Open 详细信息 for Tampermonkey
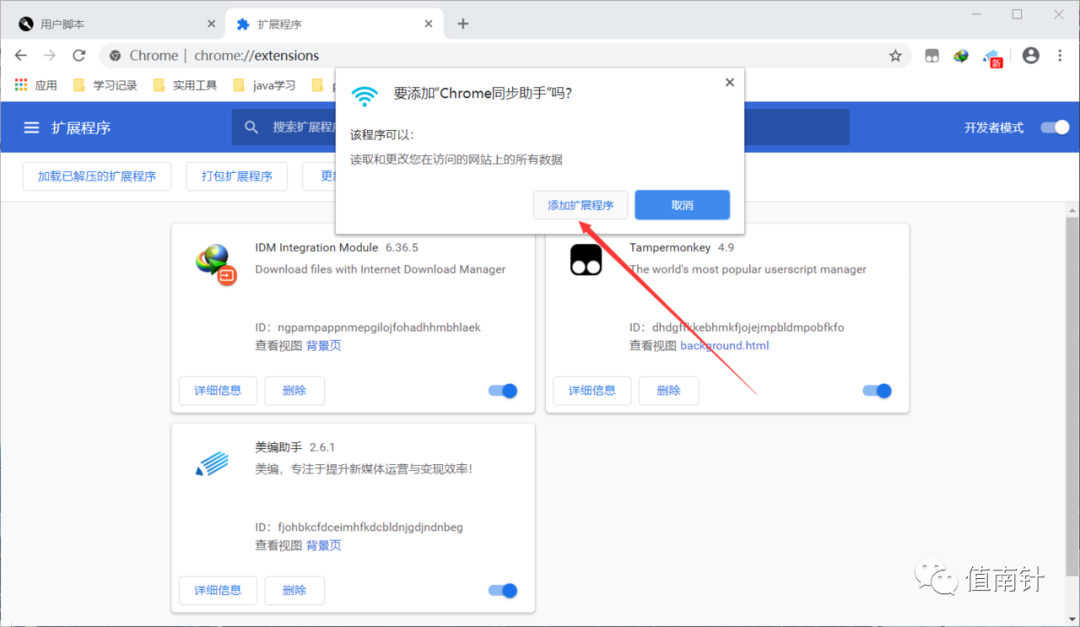The height and width of the screenshot is (627, 1080). (592, 391)
